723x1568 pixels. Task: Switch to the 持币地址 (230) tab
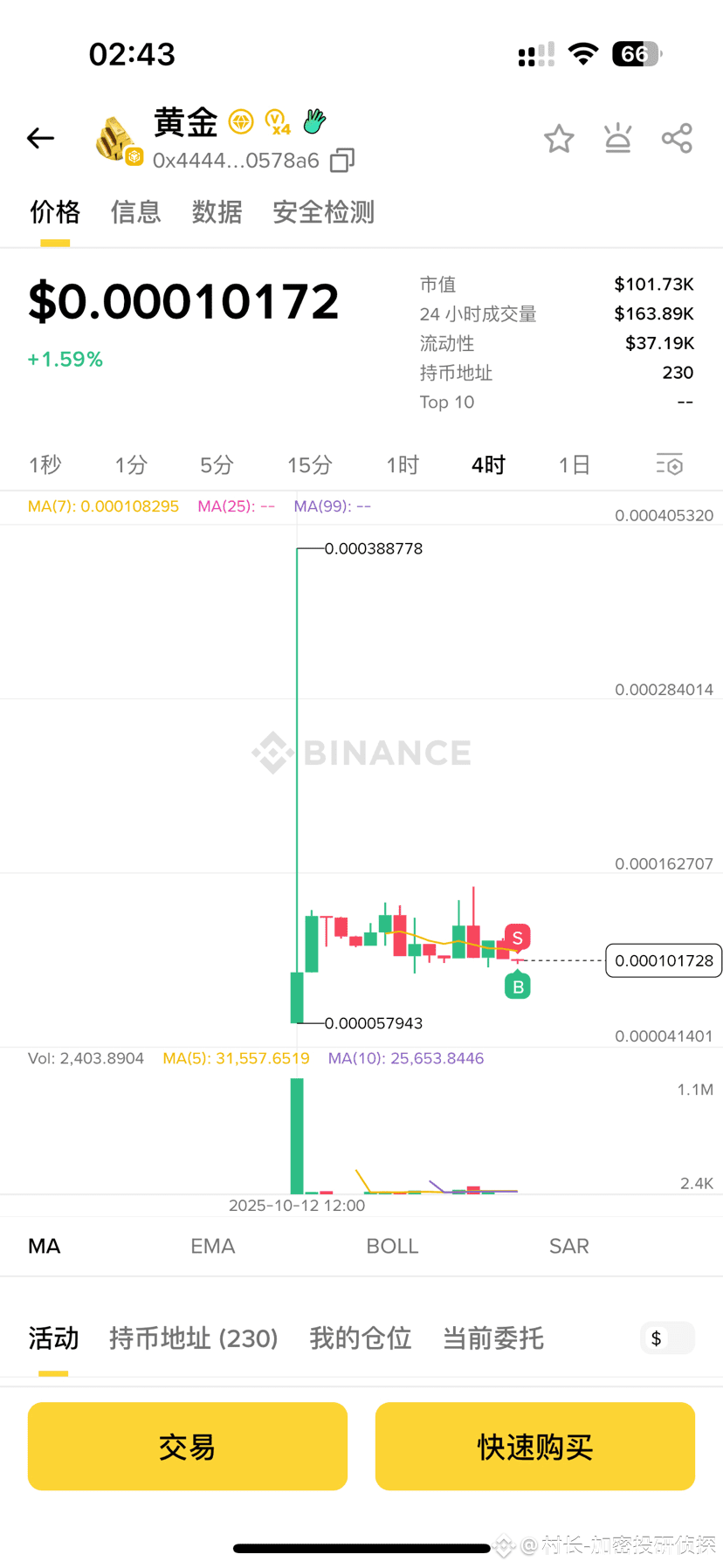click(193, 1338)
